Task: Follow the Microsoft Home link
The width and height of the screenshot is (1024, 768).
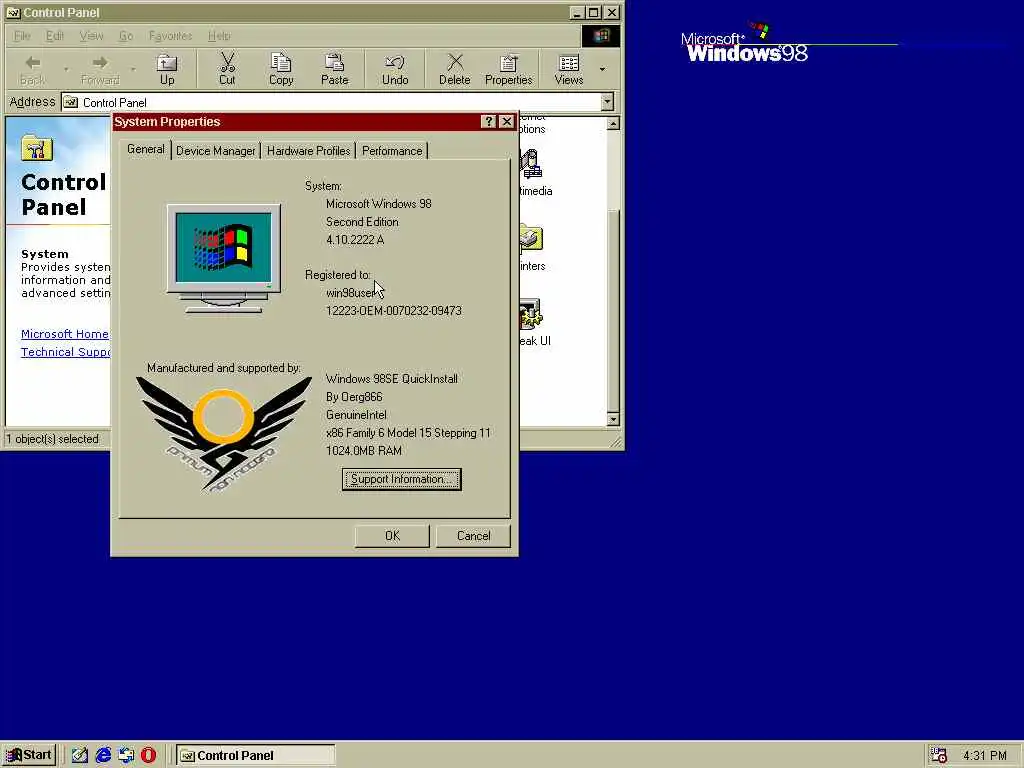Action: 65,334
